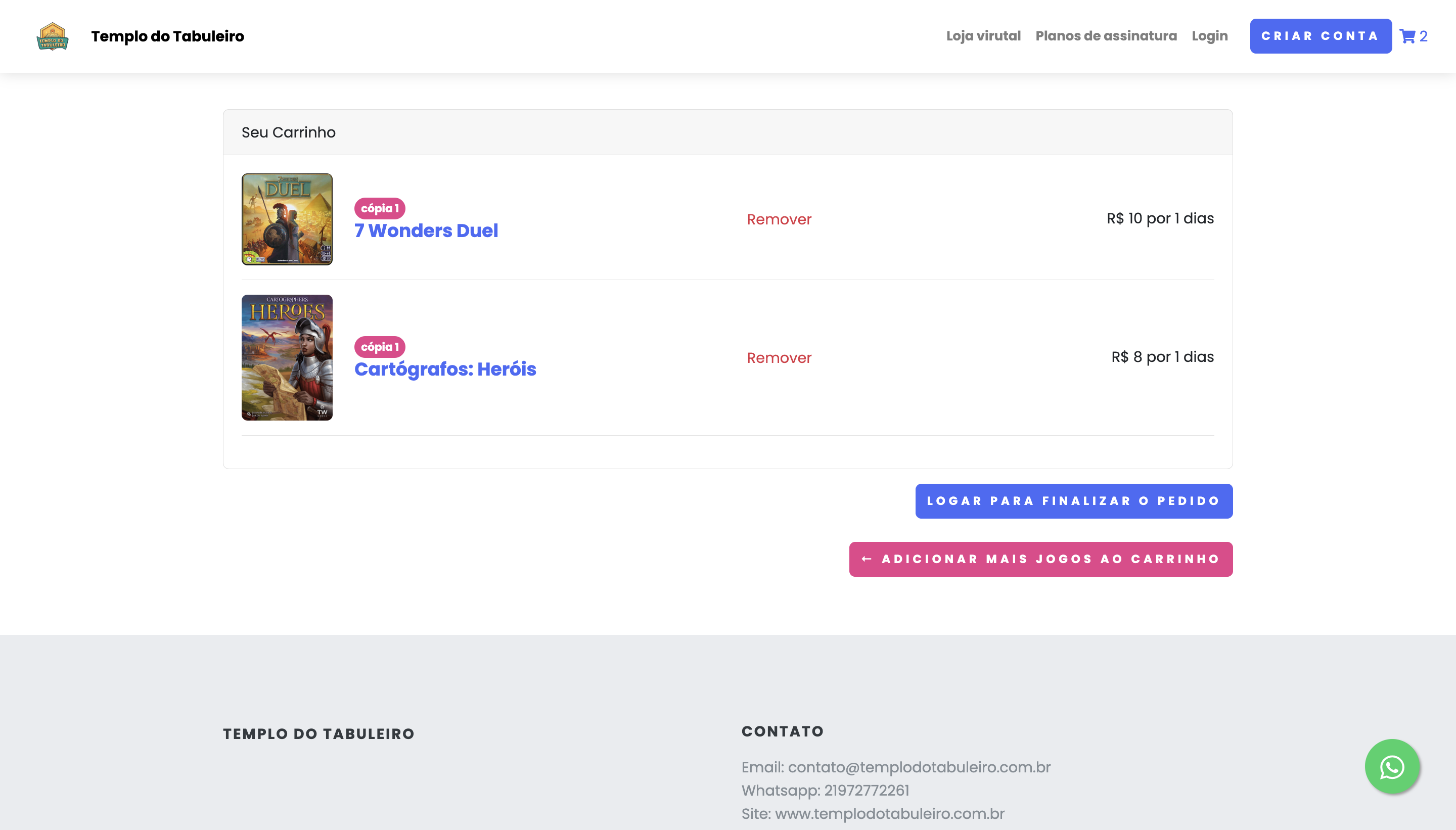
Task: Click Logar para finalizar o pedido
Action: point(1073,501)
